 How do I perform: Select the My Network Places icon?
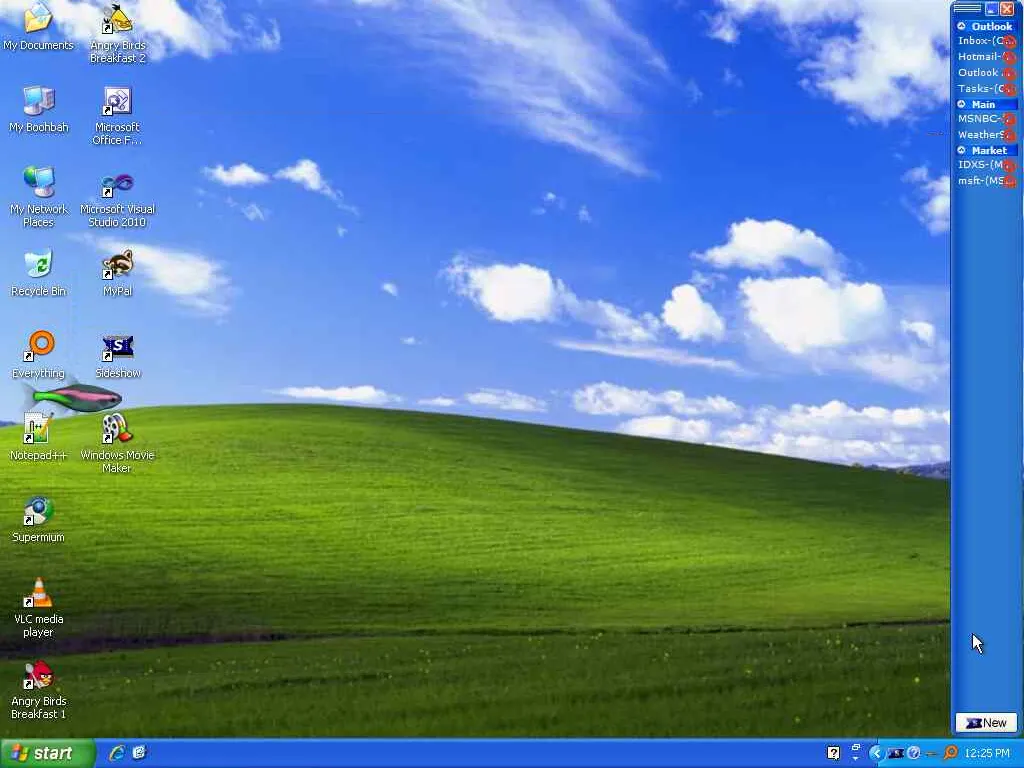[38, 197]
